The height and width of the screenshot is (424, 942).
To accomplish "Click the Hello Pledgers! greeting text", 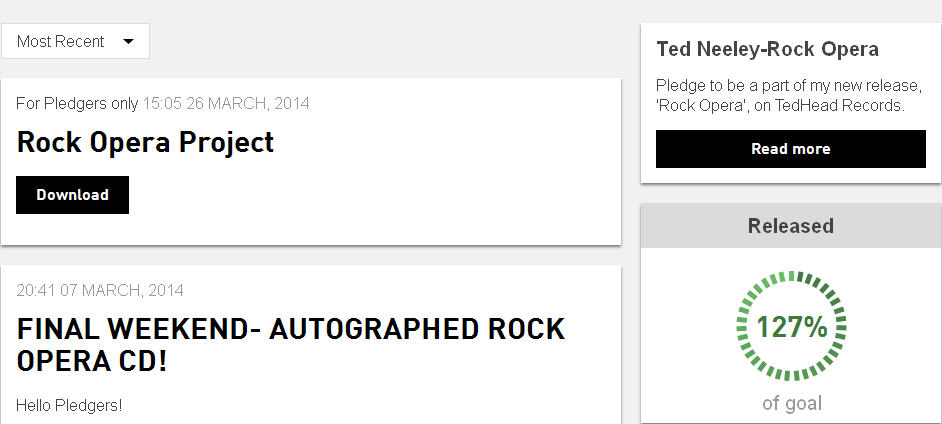I will point(69,405).
